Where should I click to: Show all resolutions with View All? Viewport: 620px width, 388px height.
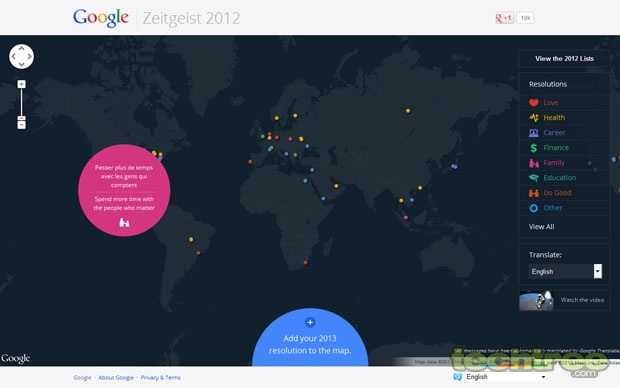(x=541, y=227)
